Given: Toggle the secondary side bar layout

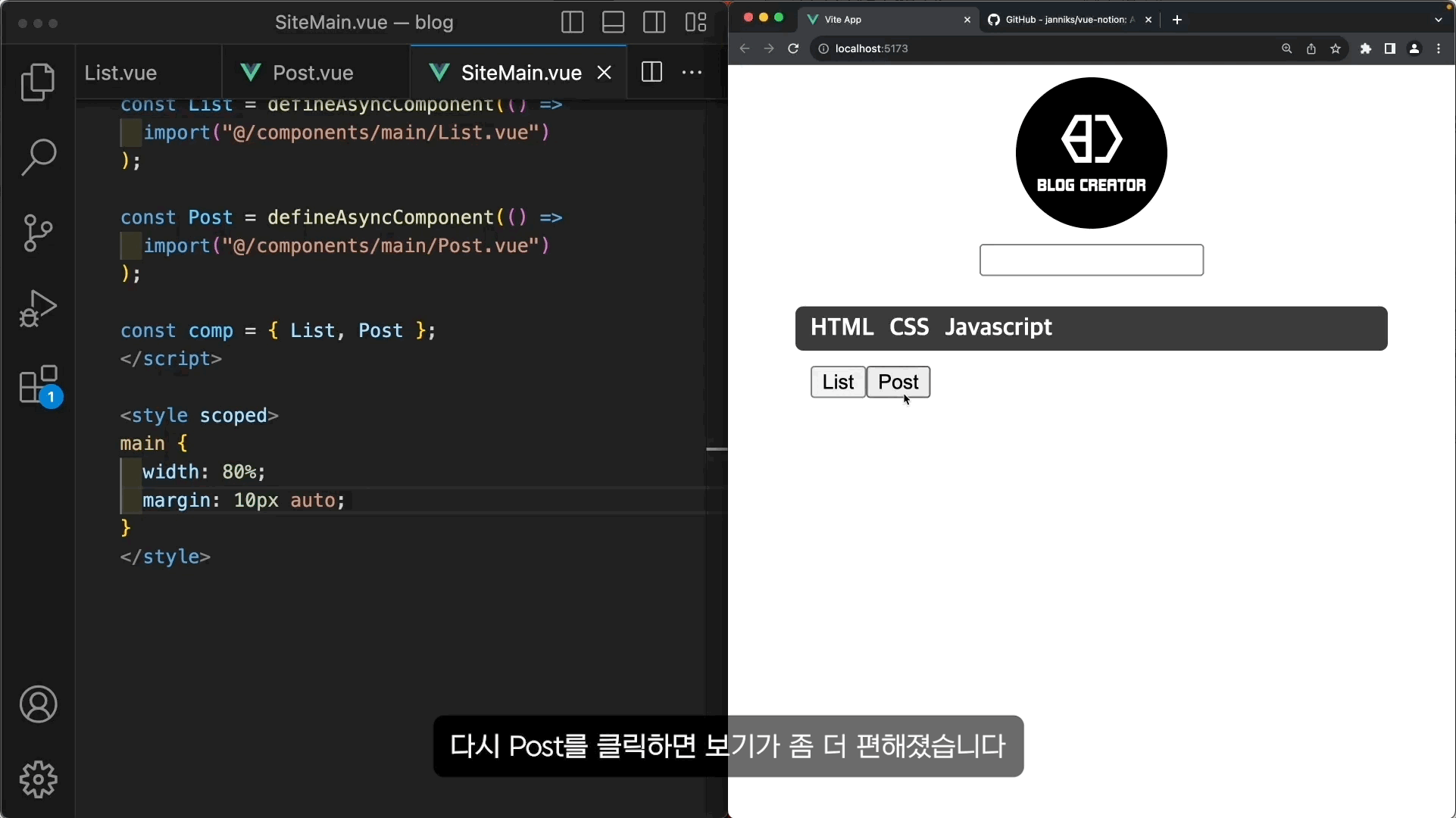Looking at the screenshot, I should 654,23.
